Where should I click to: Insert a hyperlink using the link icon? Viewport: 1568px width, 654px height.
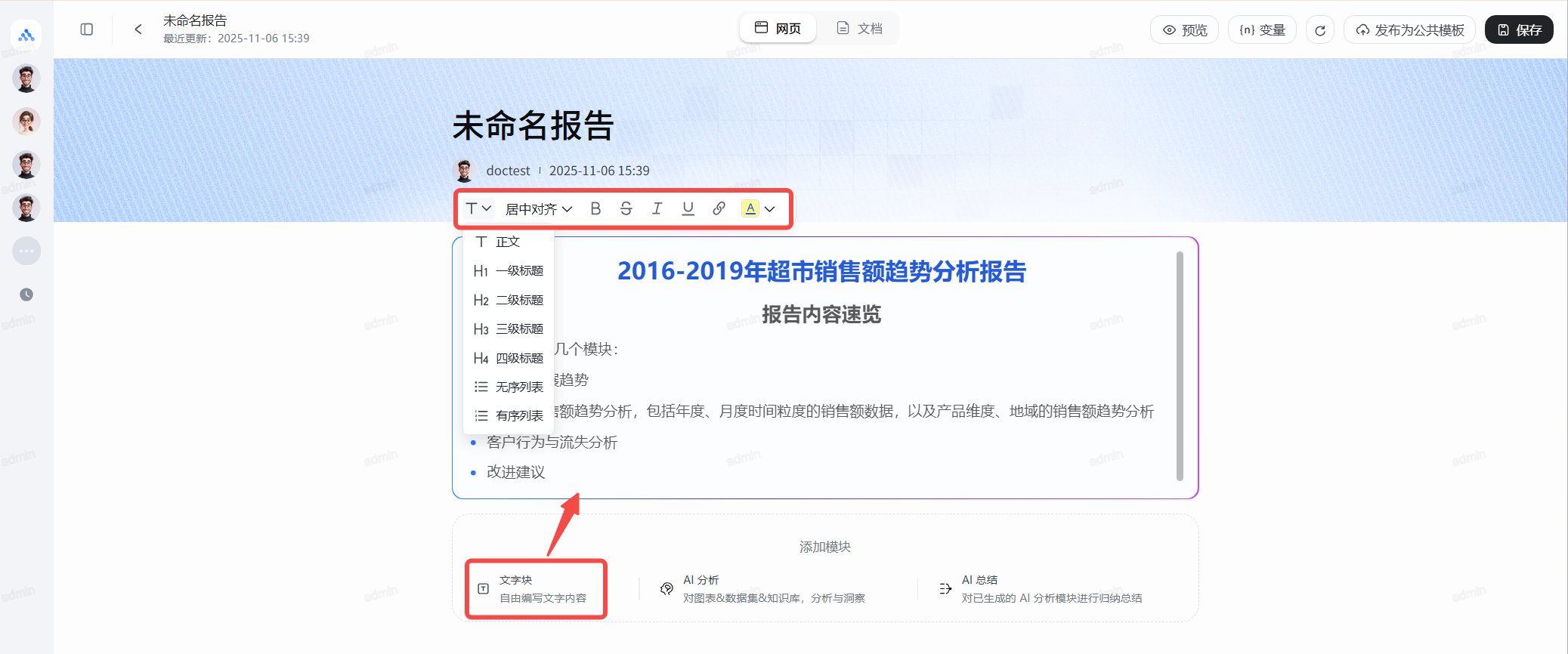[719, 208]
